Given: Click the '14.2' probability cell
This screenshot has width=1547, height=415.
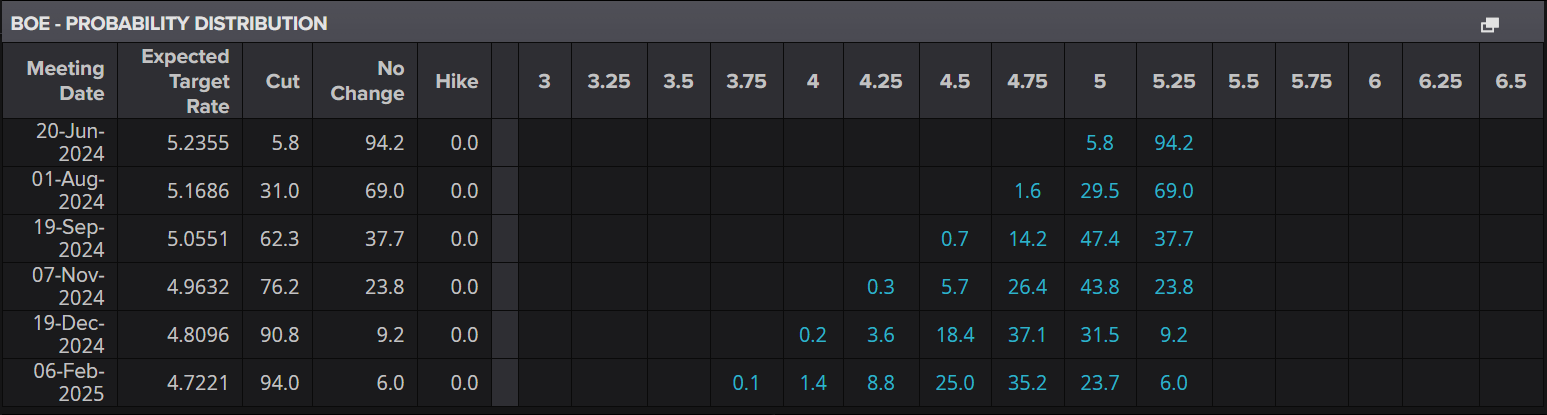Looking at the screenshot, I should click(x=1027, y=239).
